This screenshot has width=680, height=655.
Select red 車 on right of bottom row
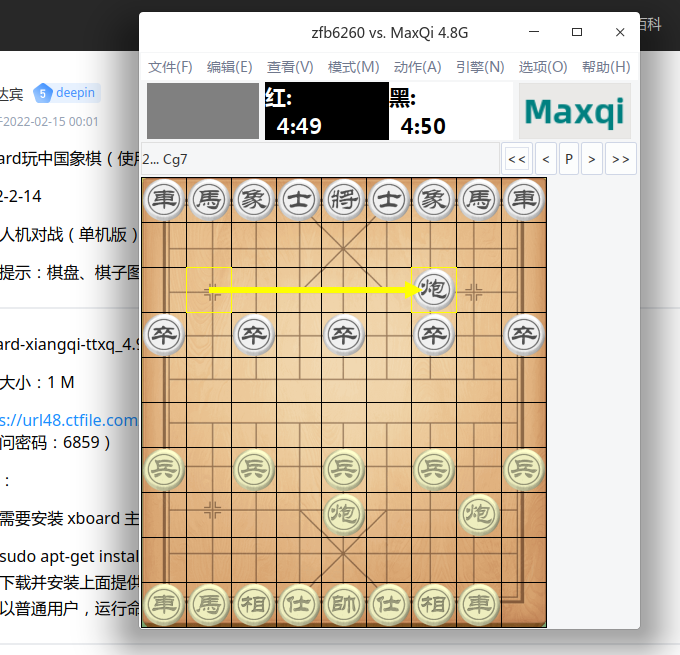479,605
